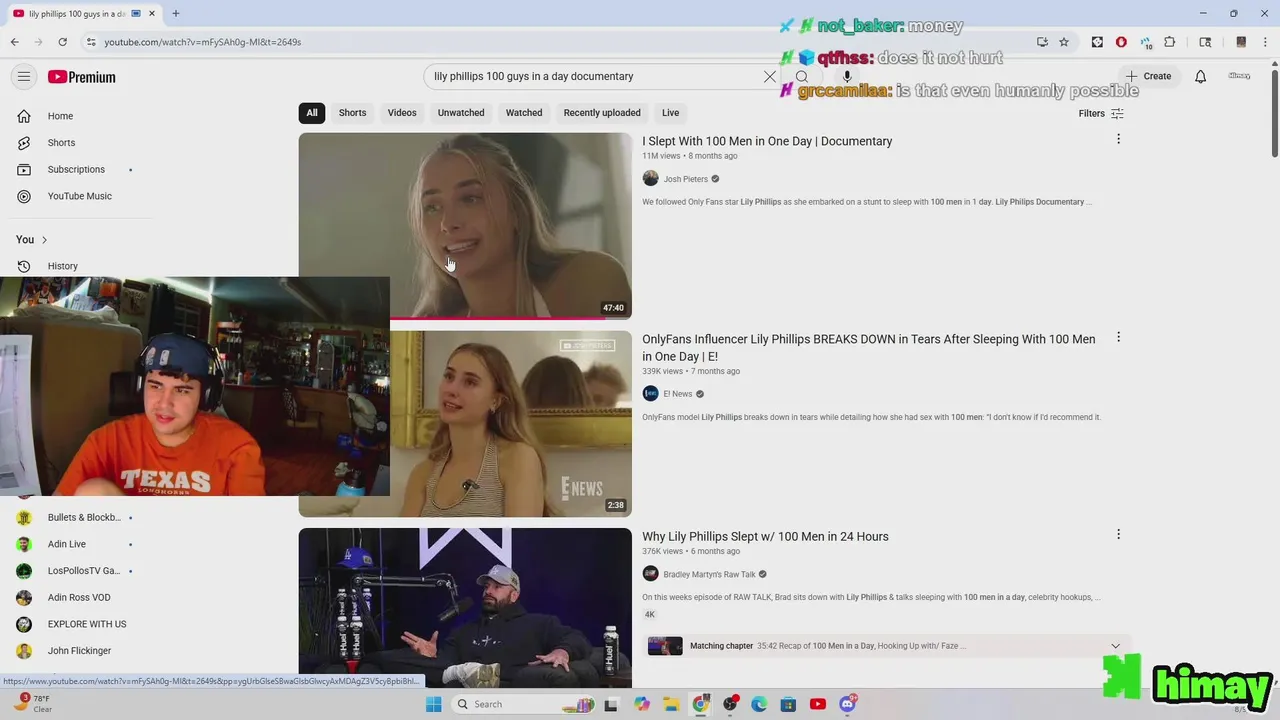Click the magnifier search button

point(802,76)
